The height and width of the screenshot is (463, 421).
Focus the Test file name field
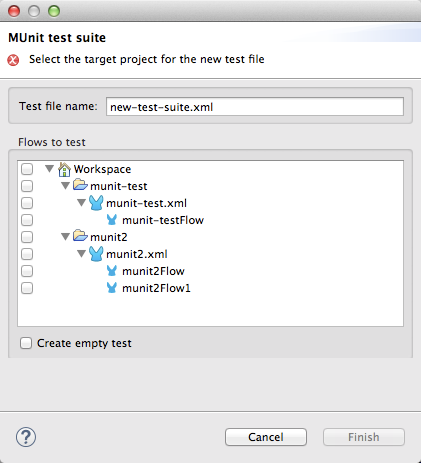(255, 107)
